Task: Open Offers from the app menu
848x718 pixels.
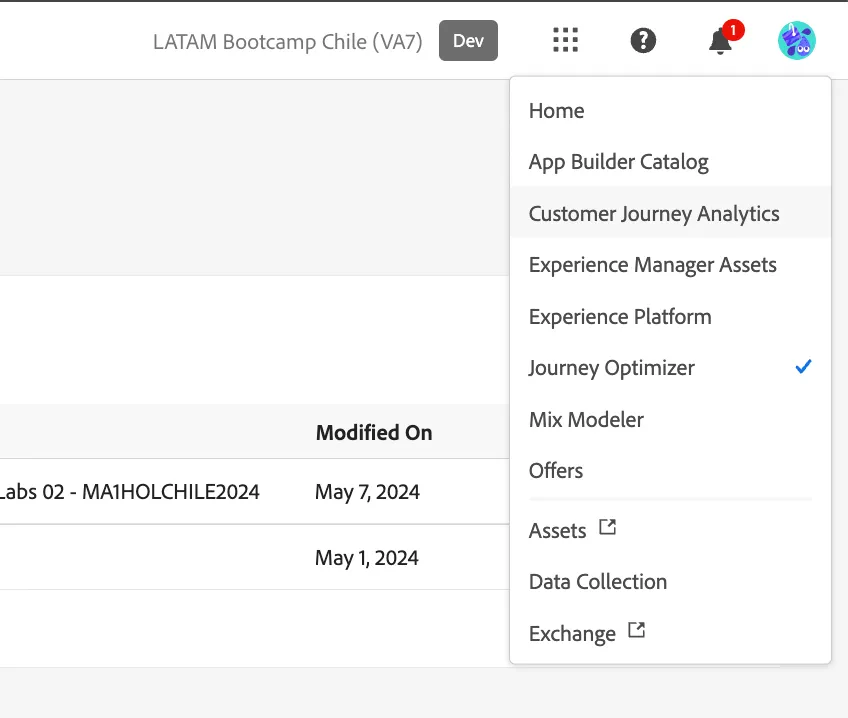Action: 670,471
